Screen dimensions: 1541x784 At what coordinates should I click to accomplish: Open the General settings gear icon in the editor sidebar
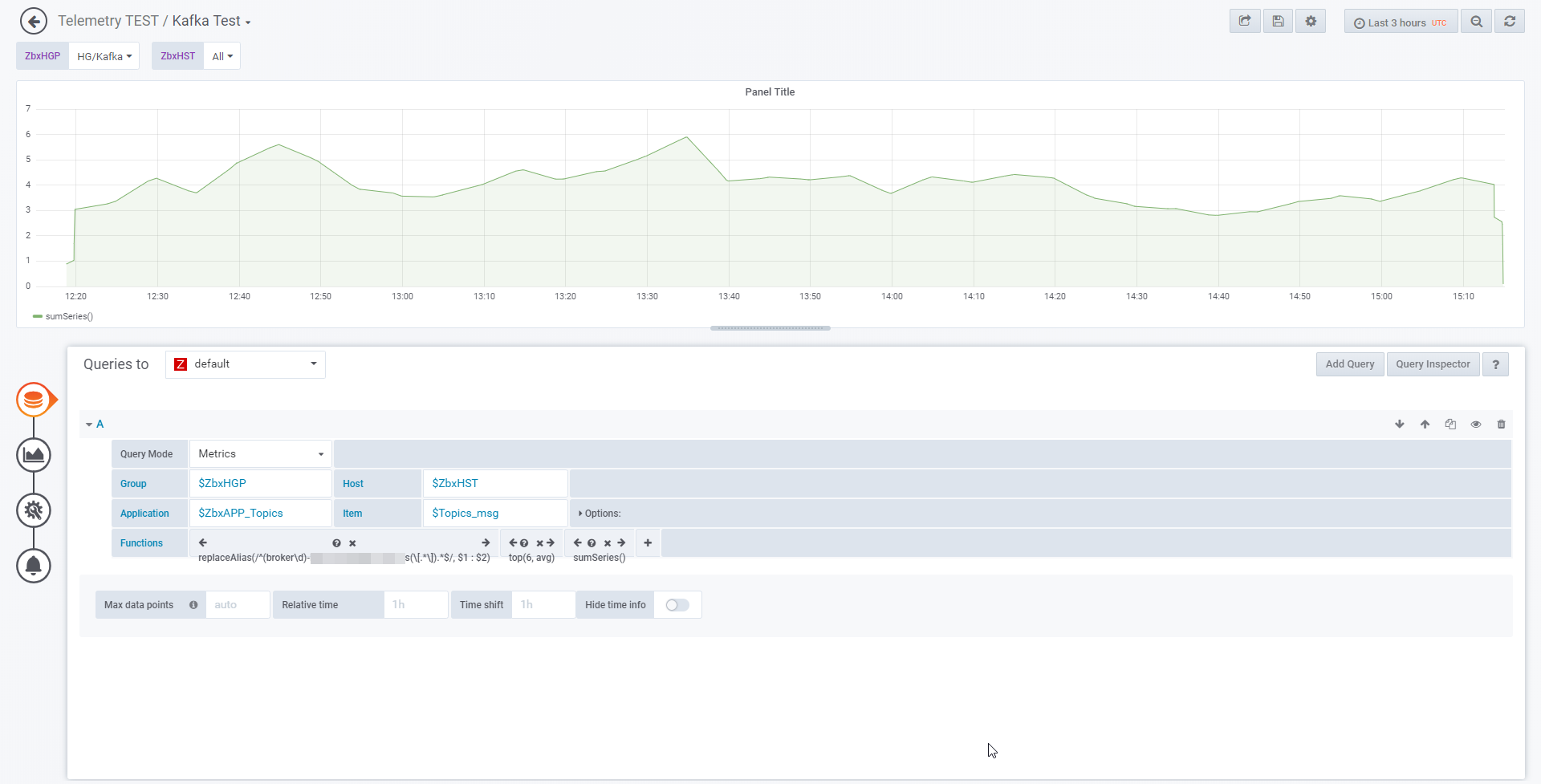tap(34, 510)
